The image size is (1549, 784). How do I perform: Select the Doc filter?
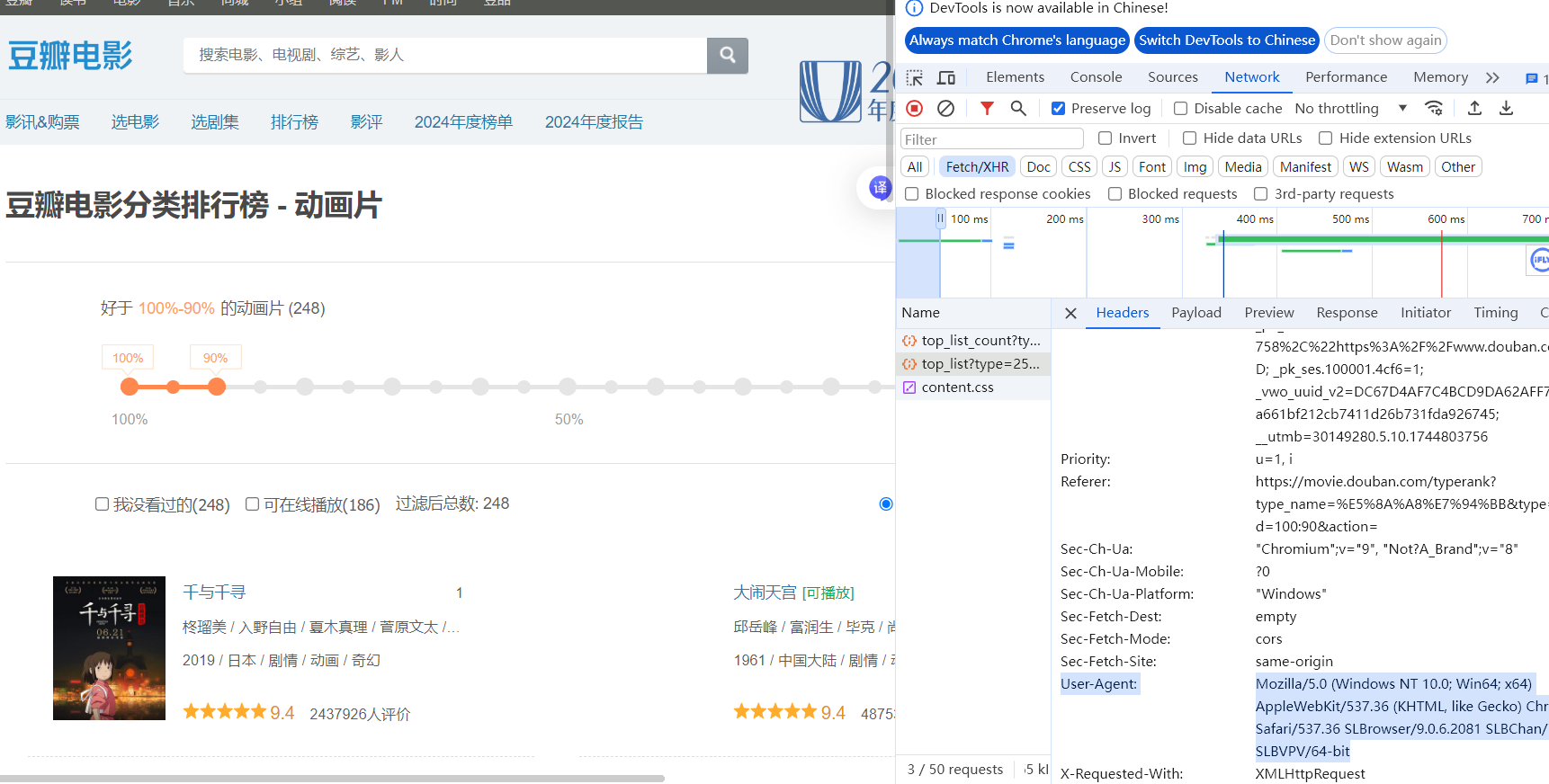click(x=1038, y=167)
